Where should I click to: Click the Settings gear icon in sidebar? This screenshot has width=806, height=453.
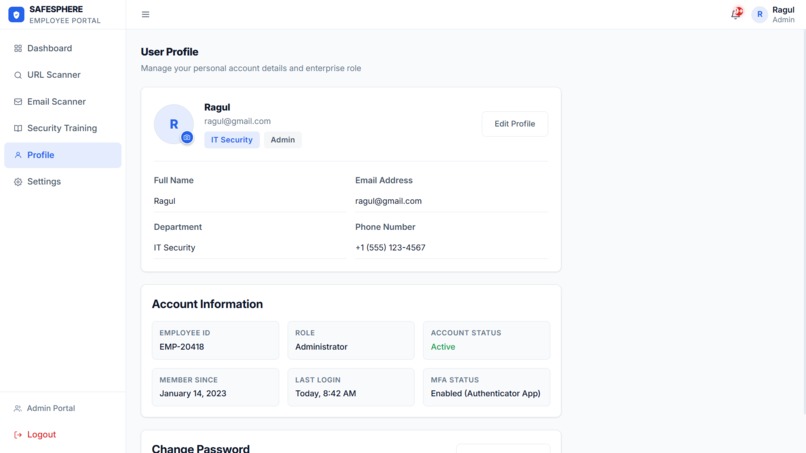point(18,182)
